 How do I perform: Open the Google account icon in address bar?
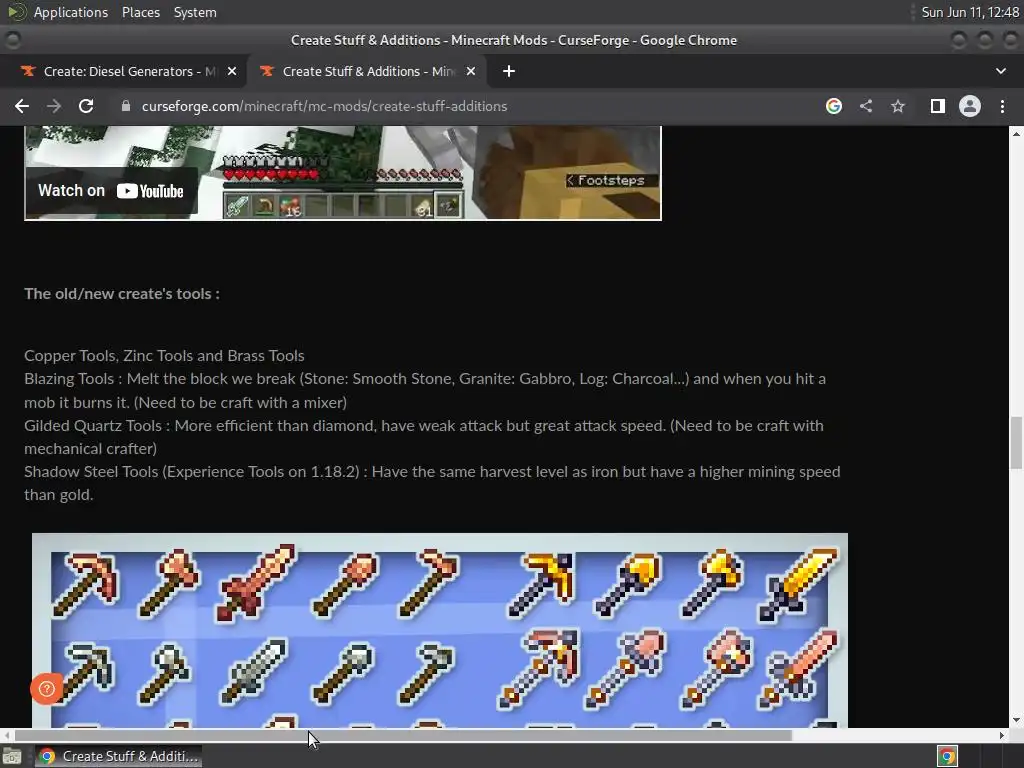pos(834,106)
